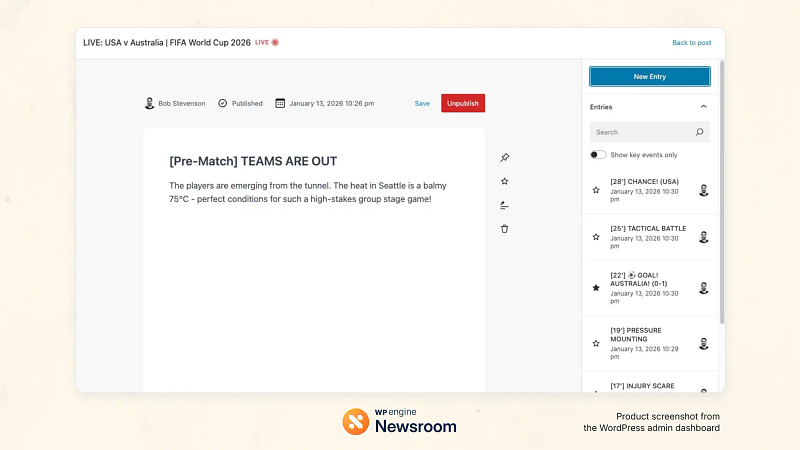Open the edit options icon beside entry
This screenshot has height=450, width=800.
tap(504, 205)
